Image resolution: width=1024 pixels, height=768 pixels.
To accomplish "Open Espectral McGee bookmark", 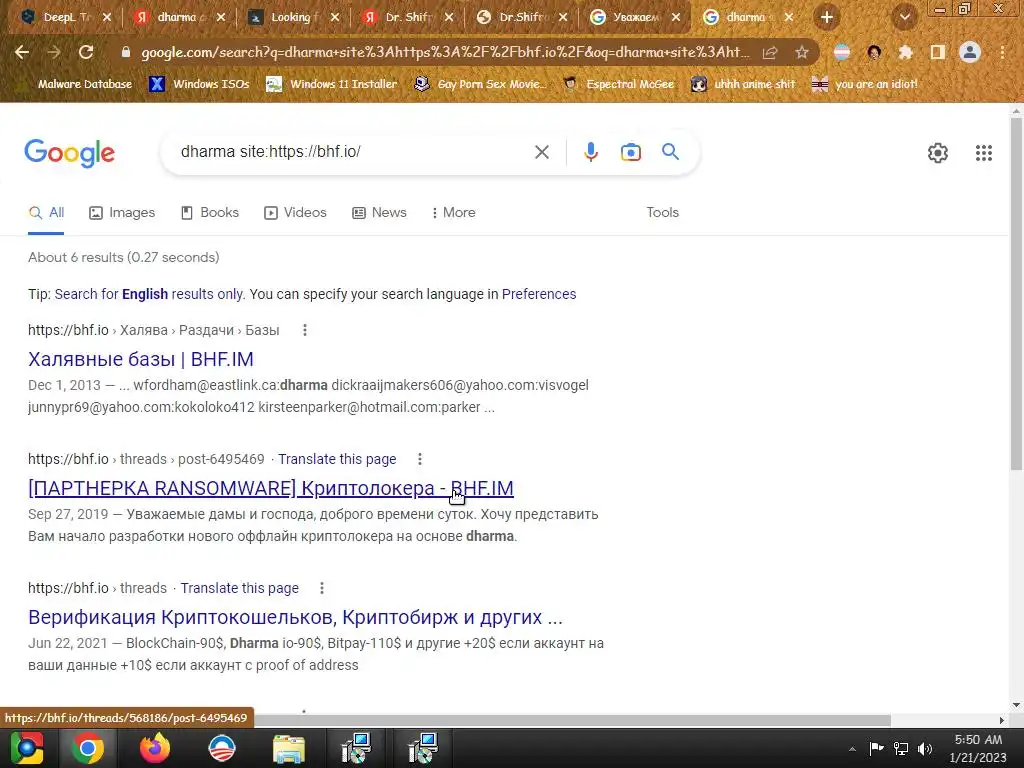I will pyautogui.click(x=618, y=84).
